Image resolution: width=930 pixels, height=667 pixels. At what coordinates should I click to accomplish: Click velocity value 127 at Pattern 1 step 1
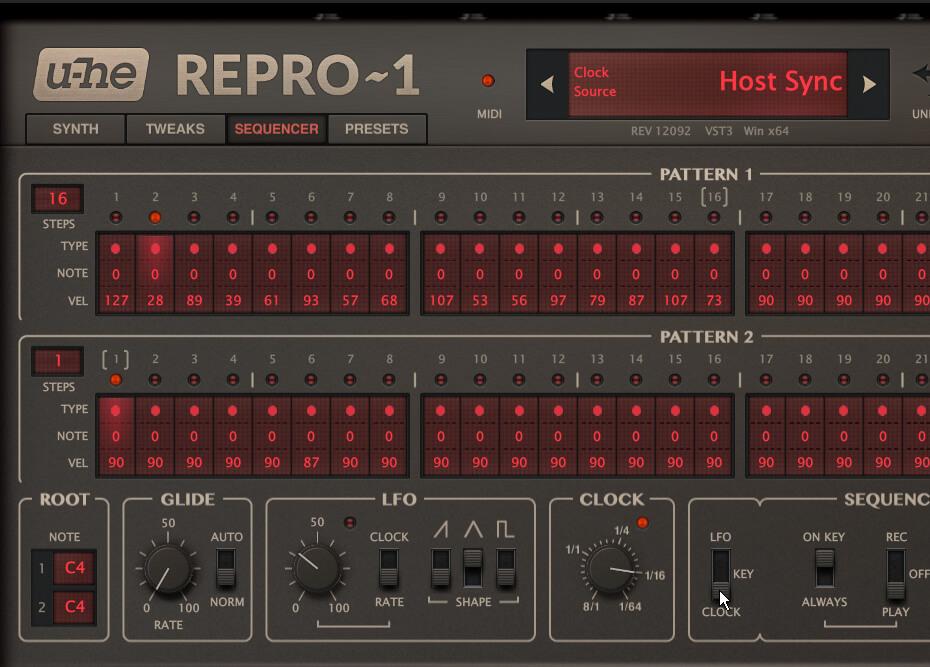tap(118, 299)
